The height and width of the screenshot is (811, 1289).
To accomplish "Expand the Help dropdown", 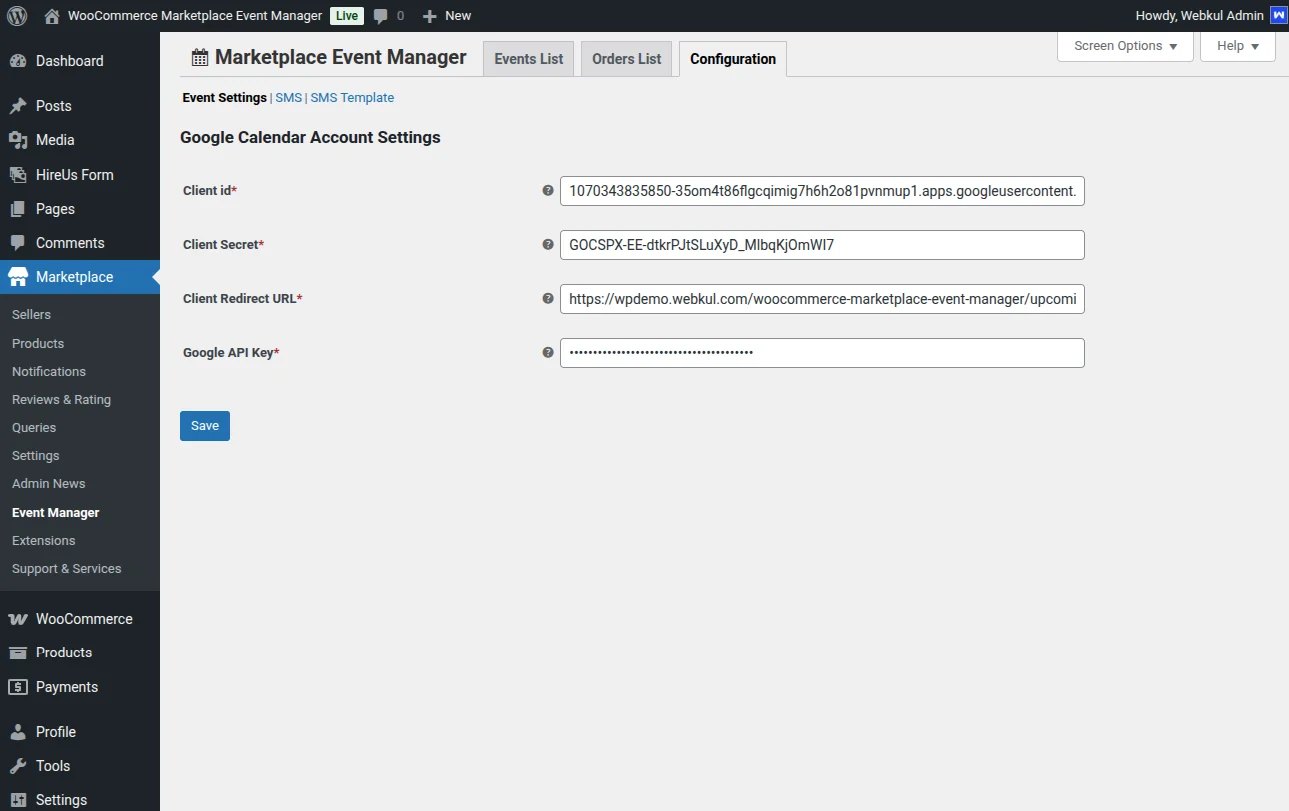I will 1237,45.
